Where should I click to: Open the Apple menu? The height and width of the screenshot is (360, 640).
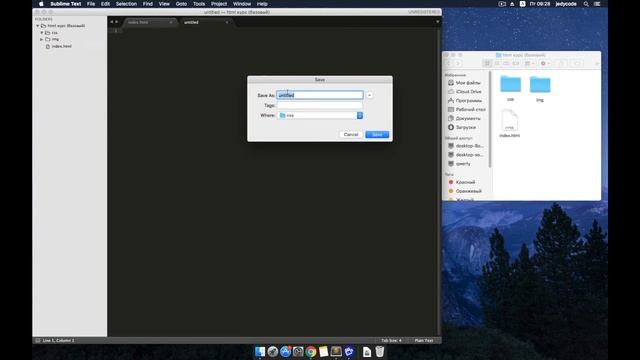(x=41, y=4)
